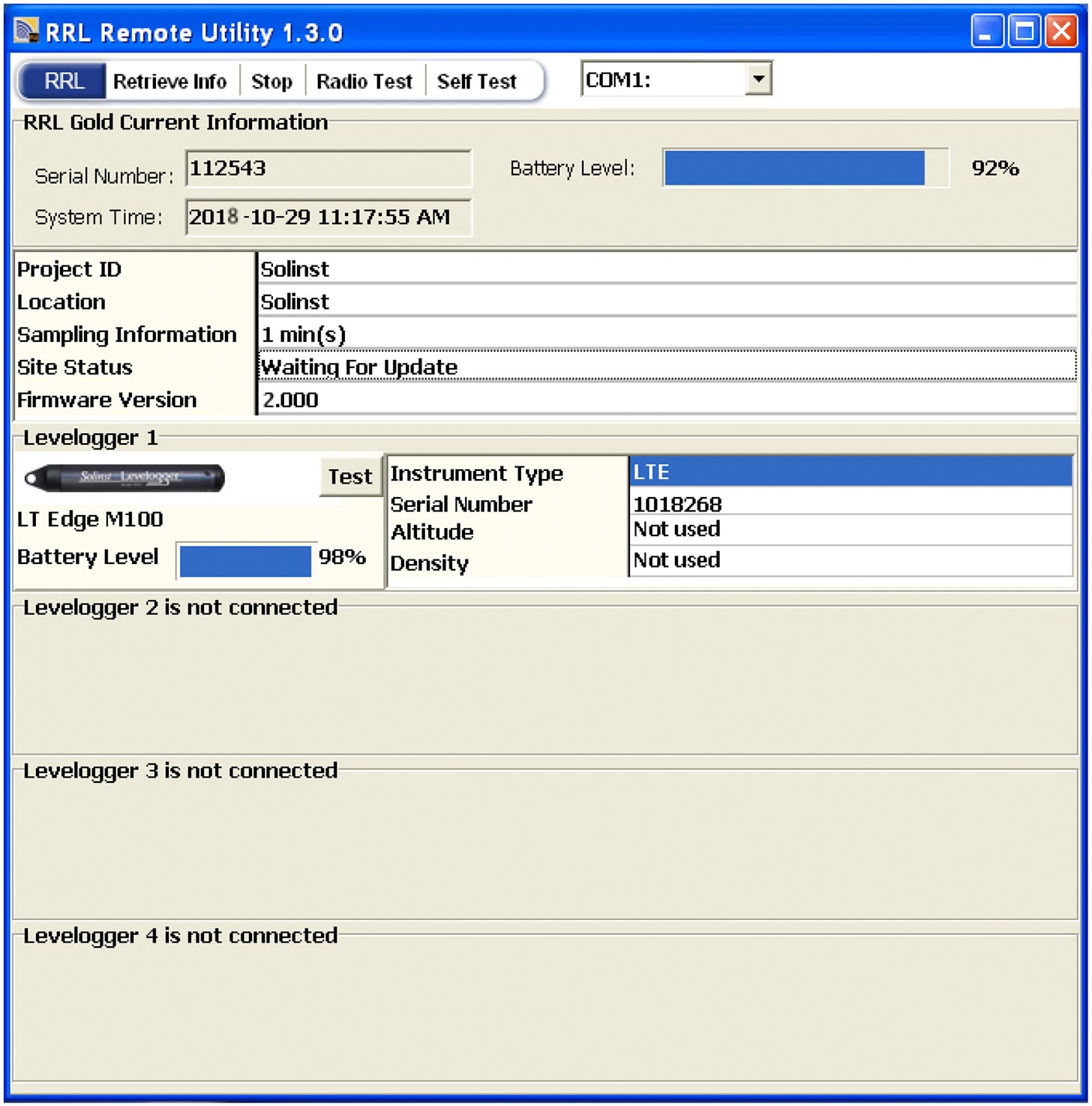Screen dimensions: 1092x1106
Task: Collapse the RRL Gold Current Information section
Action: tap(175, 122)
